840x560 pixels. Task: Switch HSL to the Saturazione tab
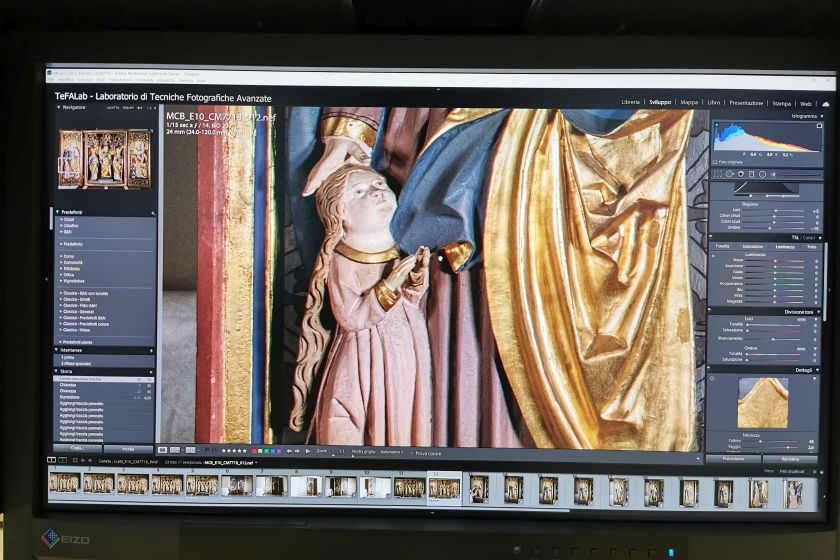[x=752, y=247]
